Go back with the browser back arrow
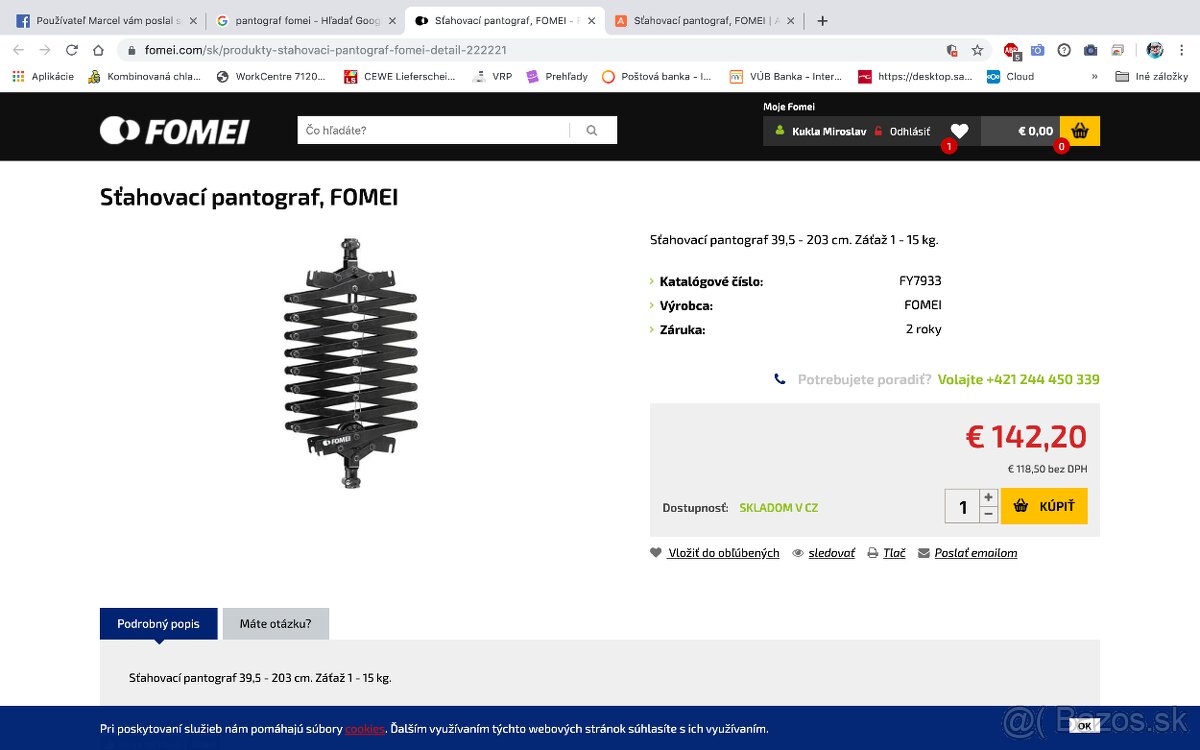The image size is (1200, 750). pos(18,50)
